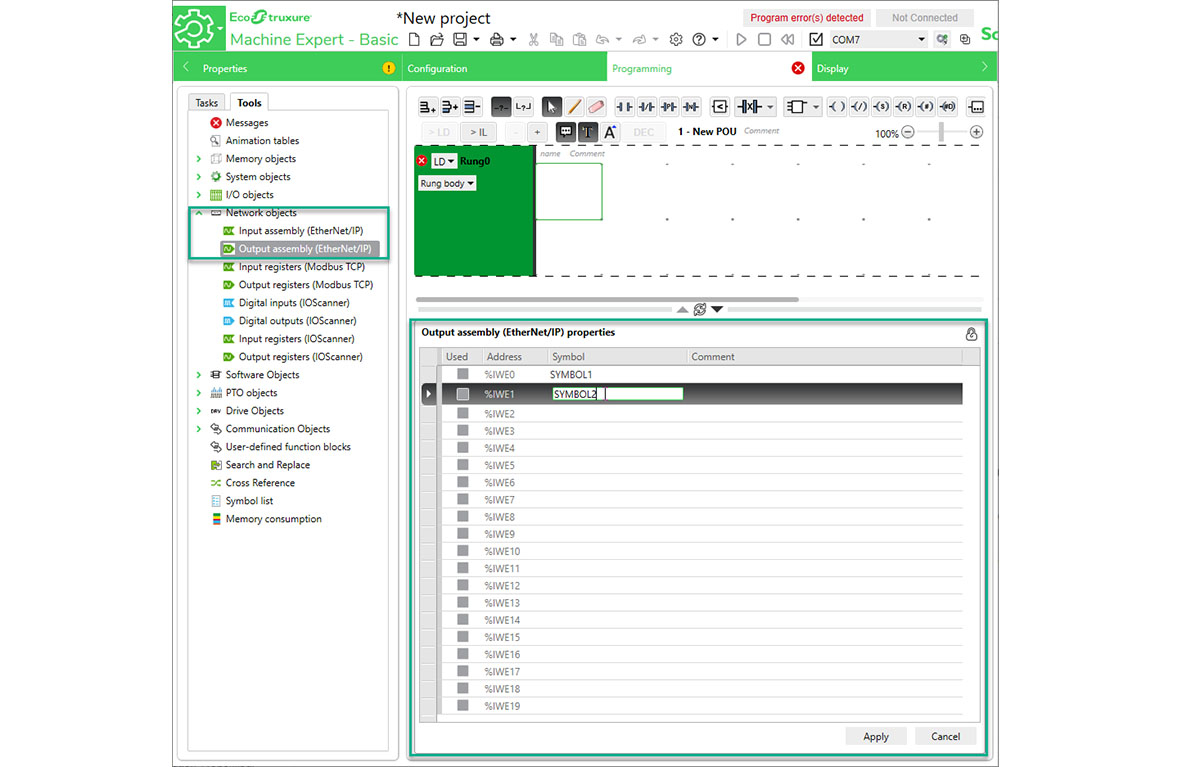Click the Cancel button
Image resolution: width=1200 pixels, height=767 pixels.
[x=945, y=736]
